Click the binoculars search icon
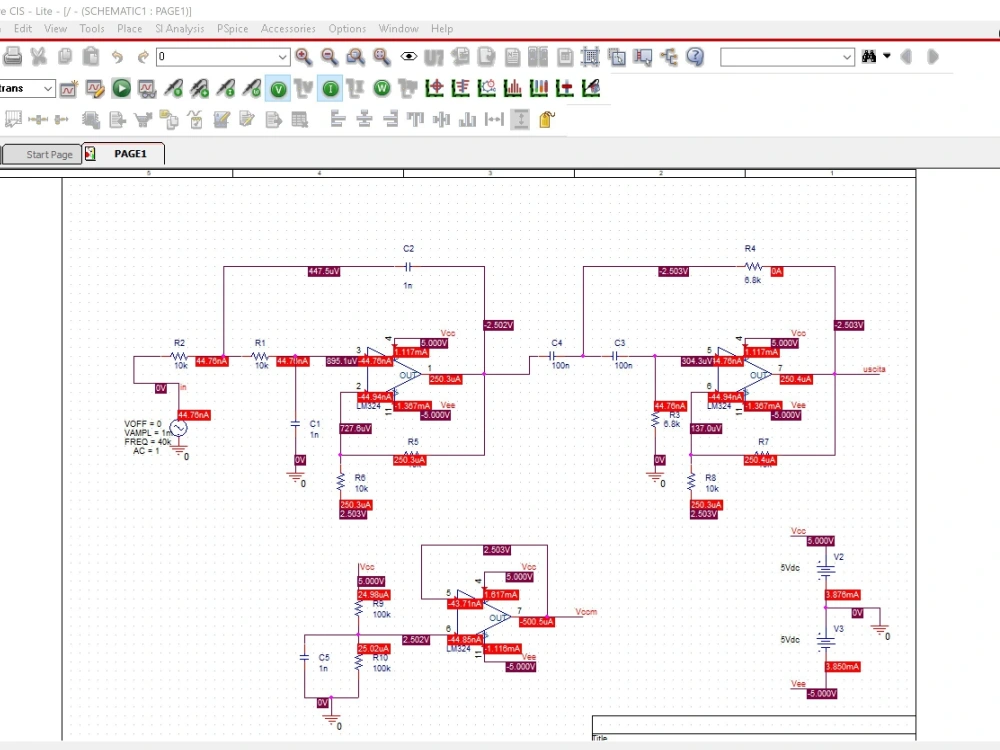Viewport: 1000px width, 750px height. (x=869, y=57)
